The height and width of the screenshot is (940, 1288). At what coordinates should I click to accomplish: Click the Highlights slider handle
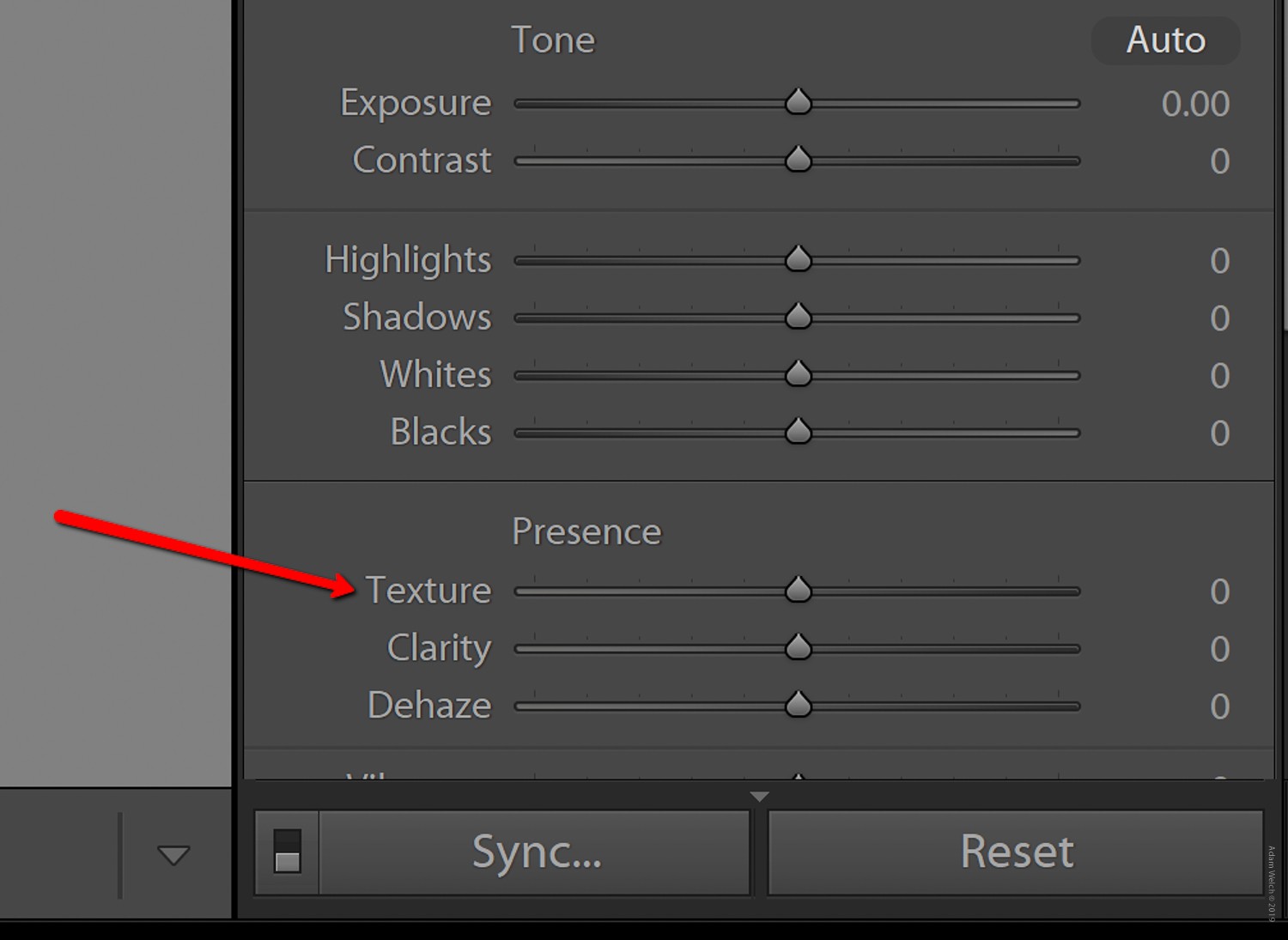tap(798, 258)
